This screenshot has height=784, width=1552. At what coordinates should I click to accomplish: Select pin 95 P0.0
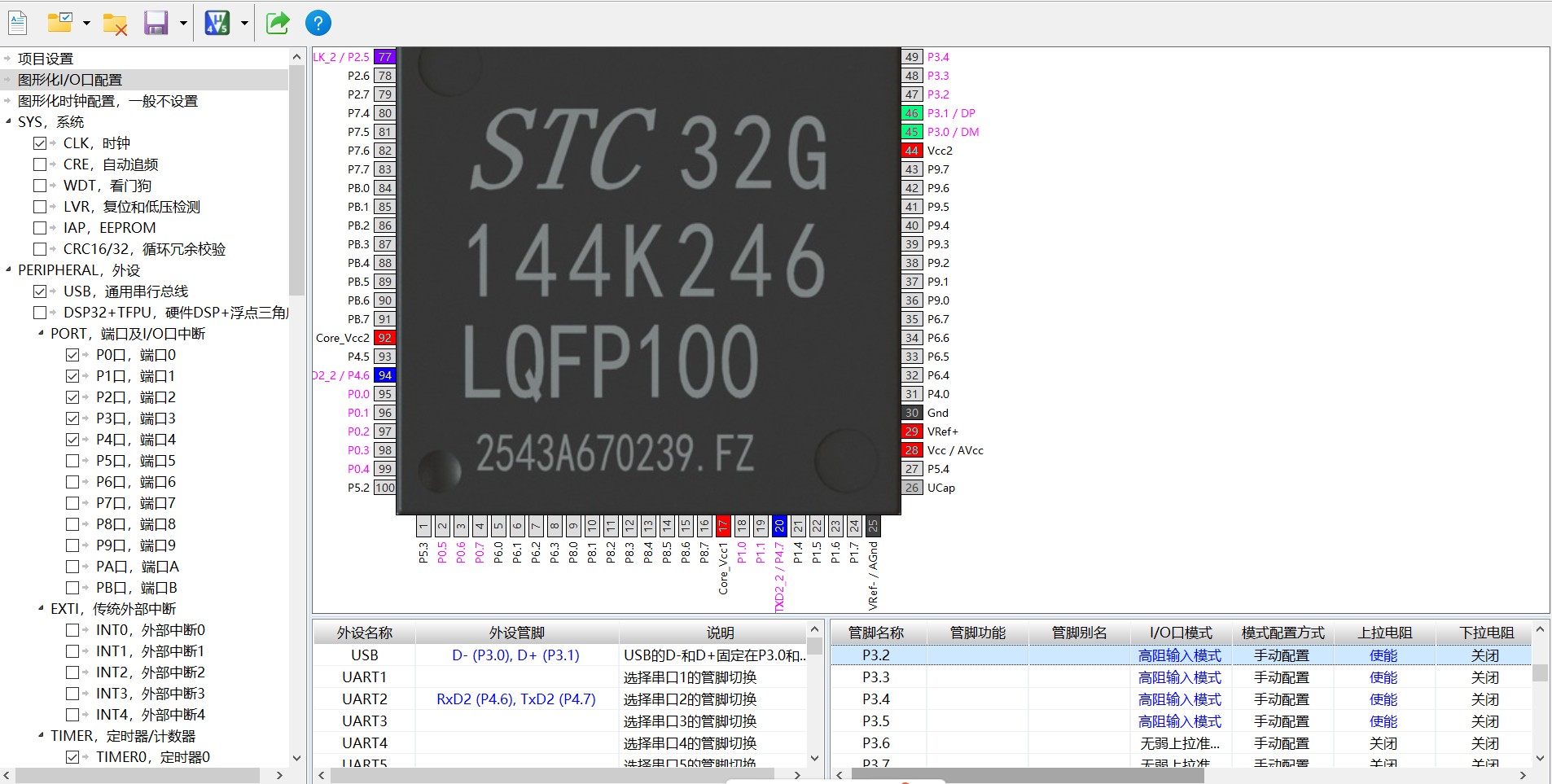pos(385,394)
